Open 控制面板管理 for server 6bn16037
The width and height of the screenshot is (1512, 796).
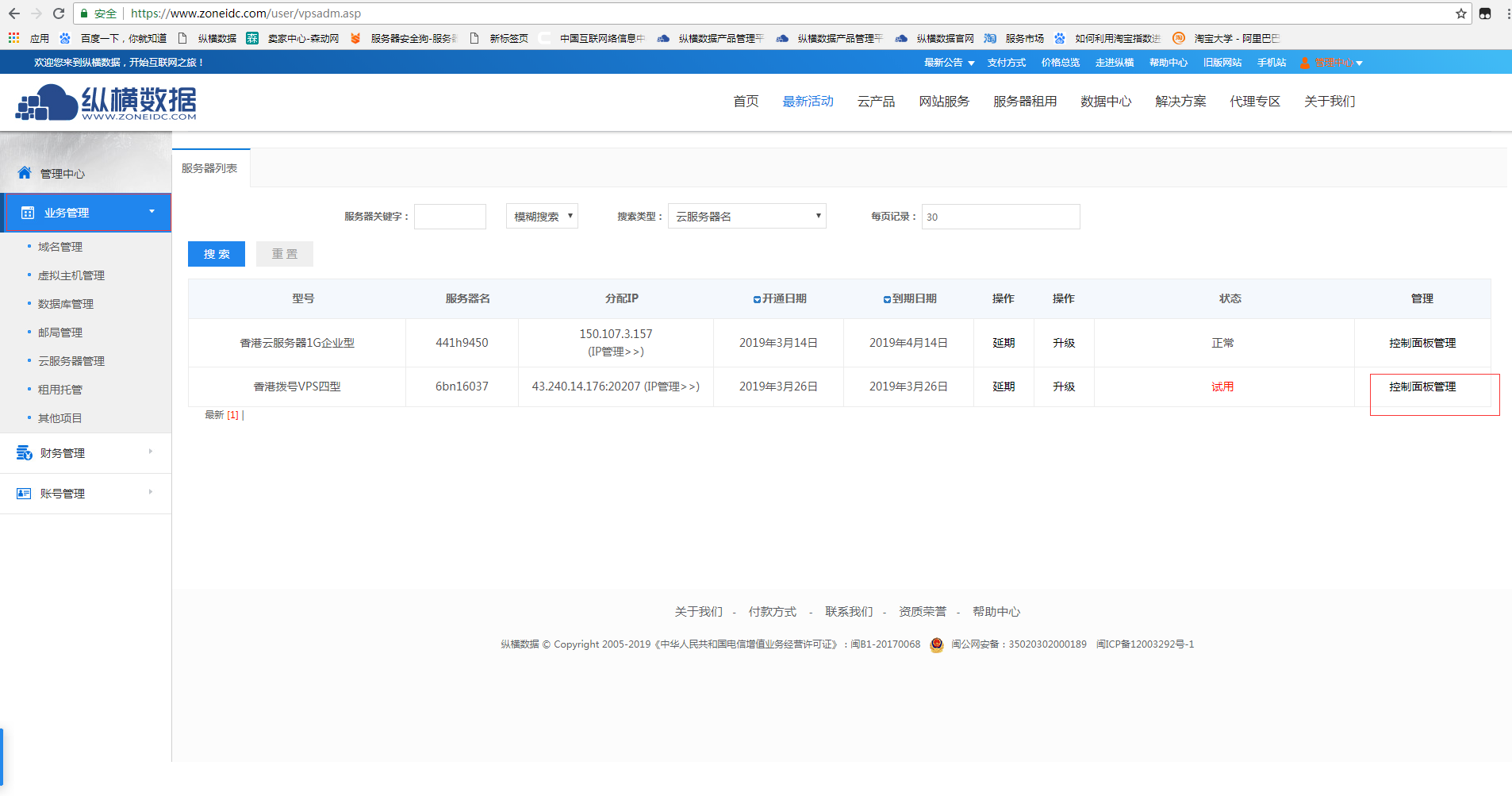(1422, 386)
